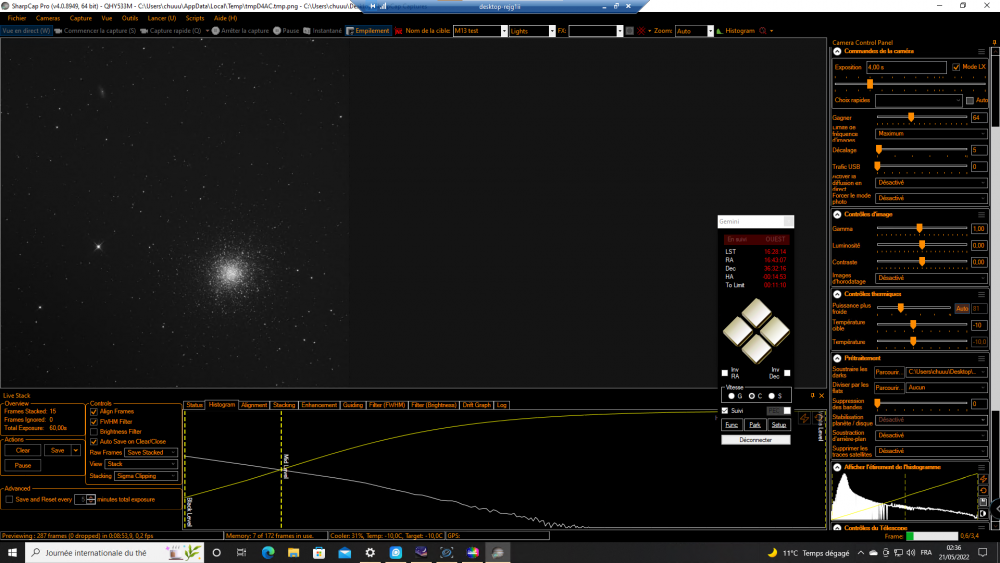This screenshot has height=563, width=1000.
Task: Click the save icon in histogram panel
Action: point(983,502)
